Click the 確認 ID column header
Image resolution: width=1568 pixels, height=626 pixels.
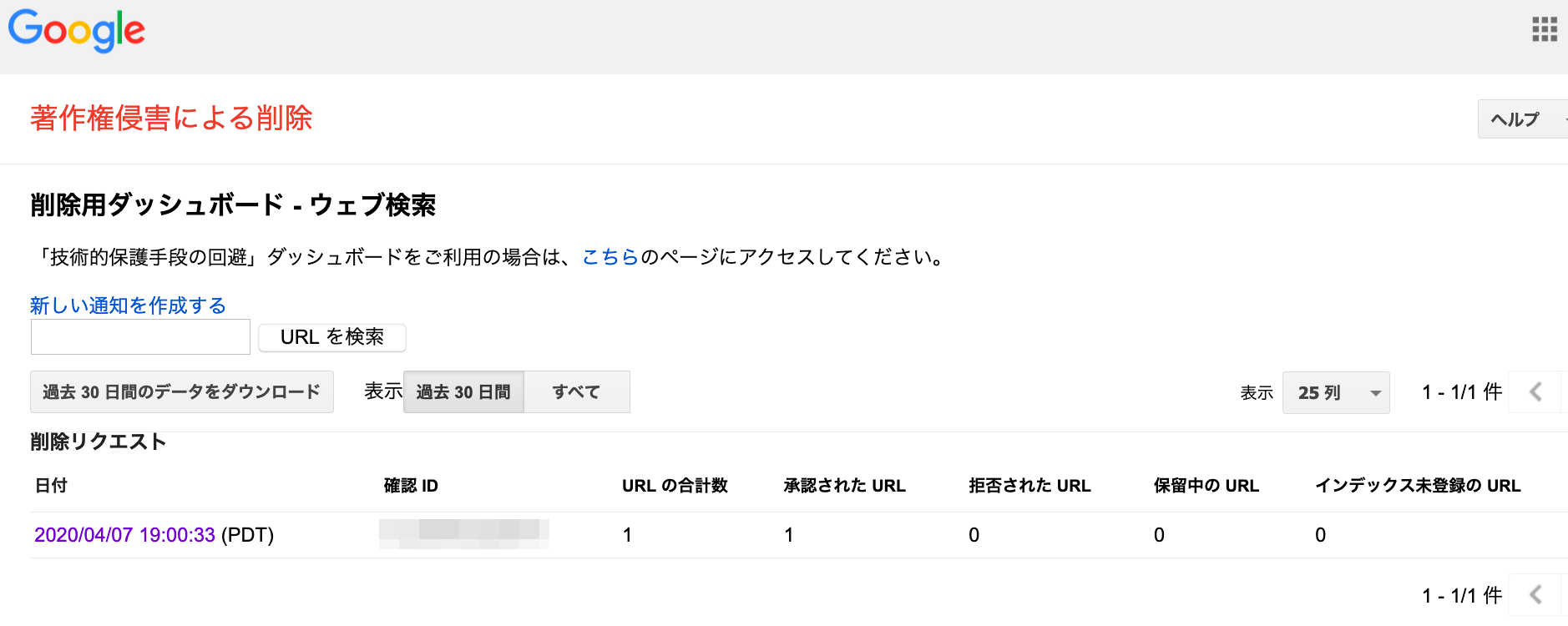click(x=411, y=486)
